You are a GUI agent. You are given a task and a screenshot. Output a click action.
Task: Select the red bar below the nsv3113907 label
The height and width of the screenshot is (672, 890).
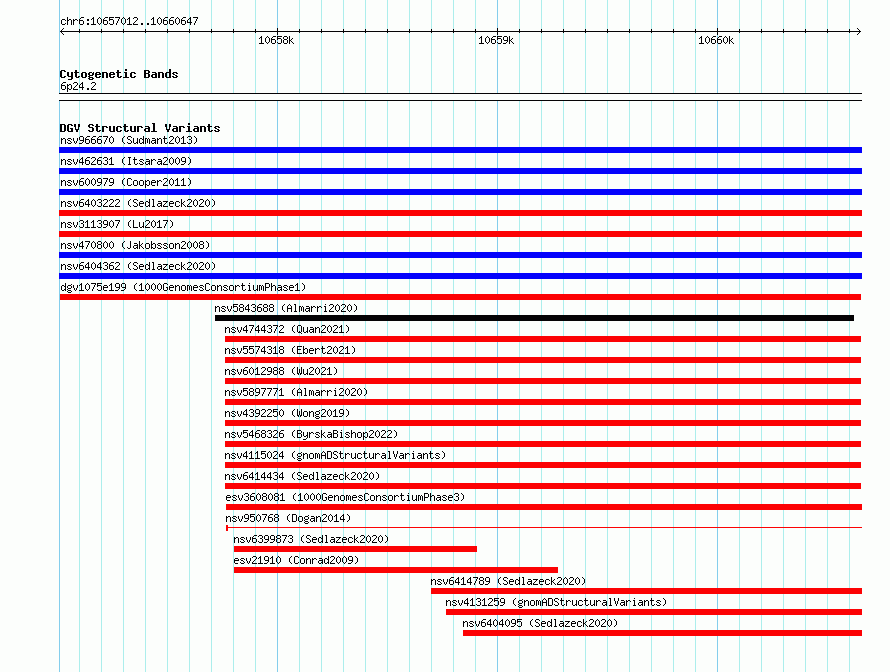click(x=460, y=234)
